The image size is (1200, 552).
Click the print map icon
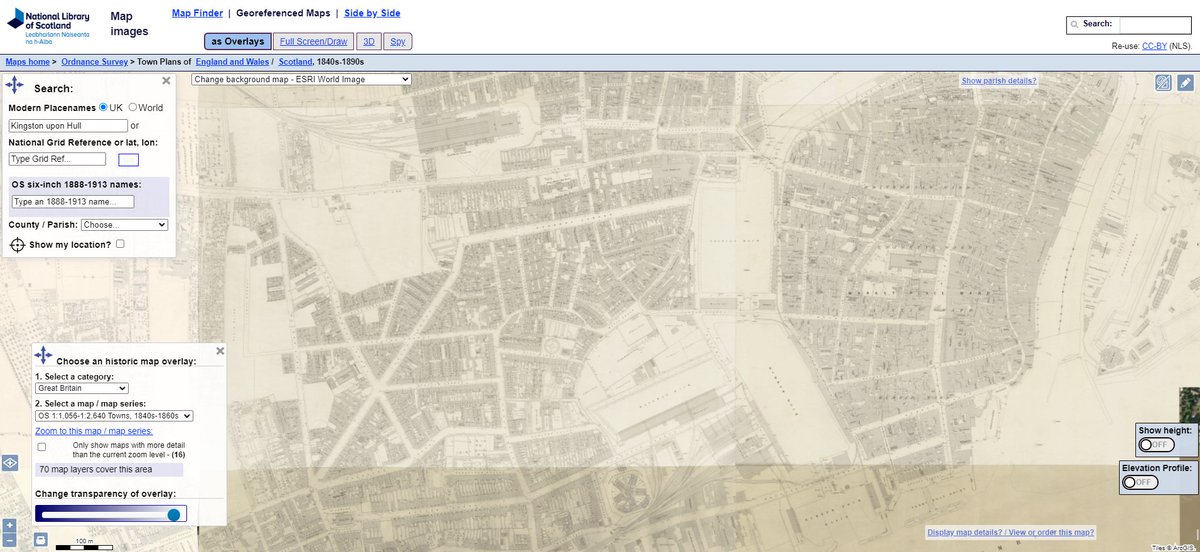(41, 540)
